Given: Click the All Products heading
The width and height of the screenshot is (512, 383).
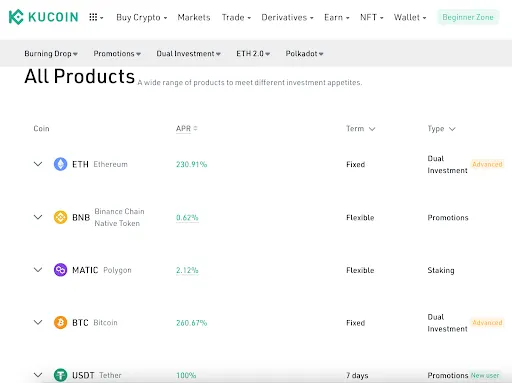Looking at the screenshot, I should pyautogui.click(x=79, y=76).
